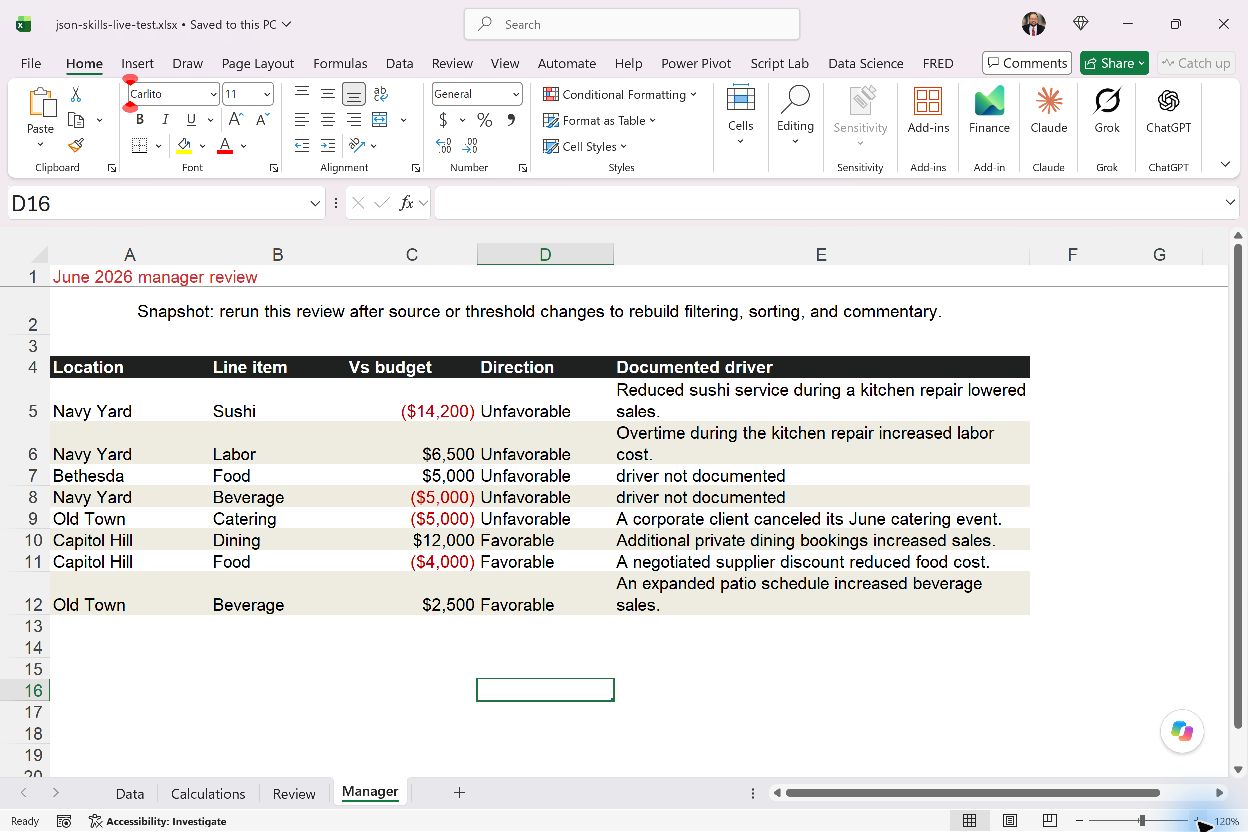Activate the Format Painter brush

click(x=76, y=146)
